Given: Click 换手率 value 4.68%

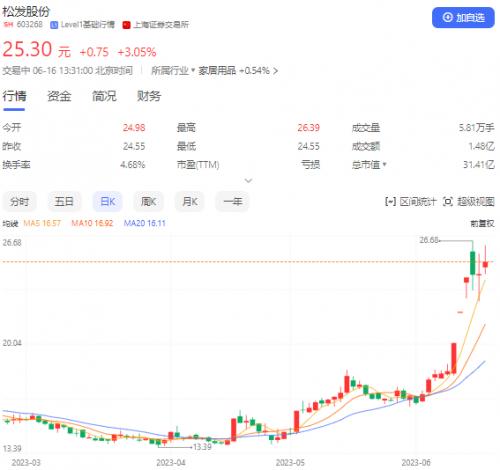Looking at the screenshot, I should (x=133, y=164).
